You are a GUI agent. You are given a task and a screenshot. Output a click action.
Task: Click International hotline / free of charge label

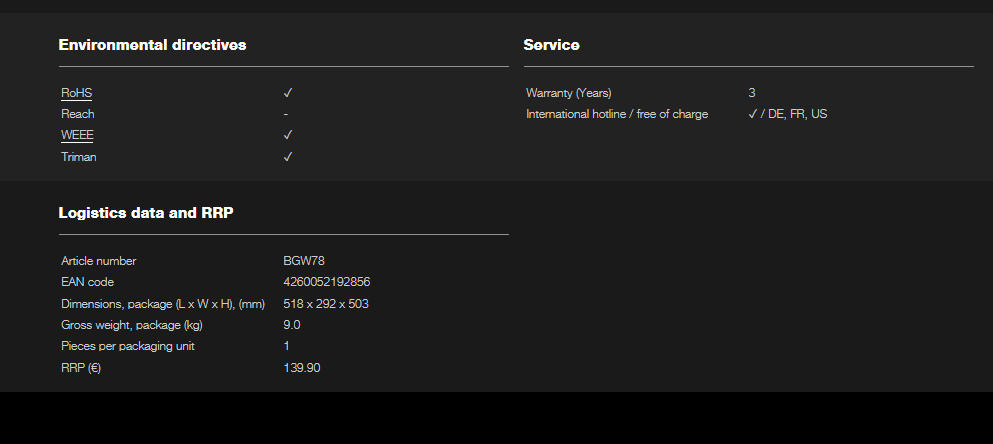617,114
